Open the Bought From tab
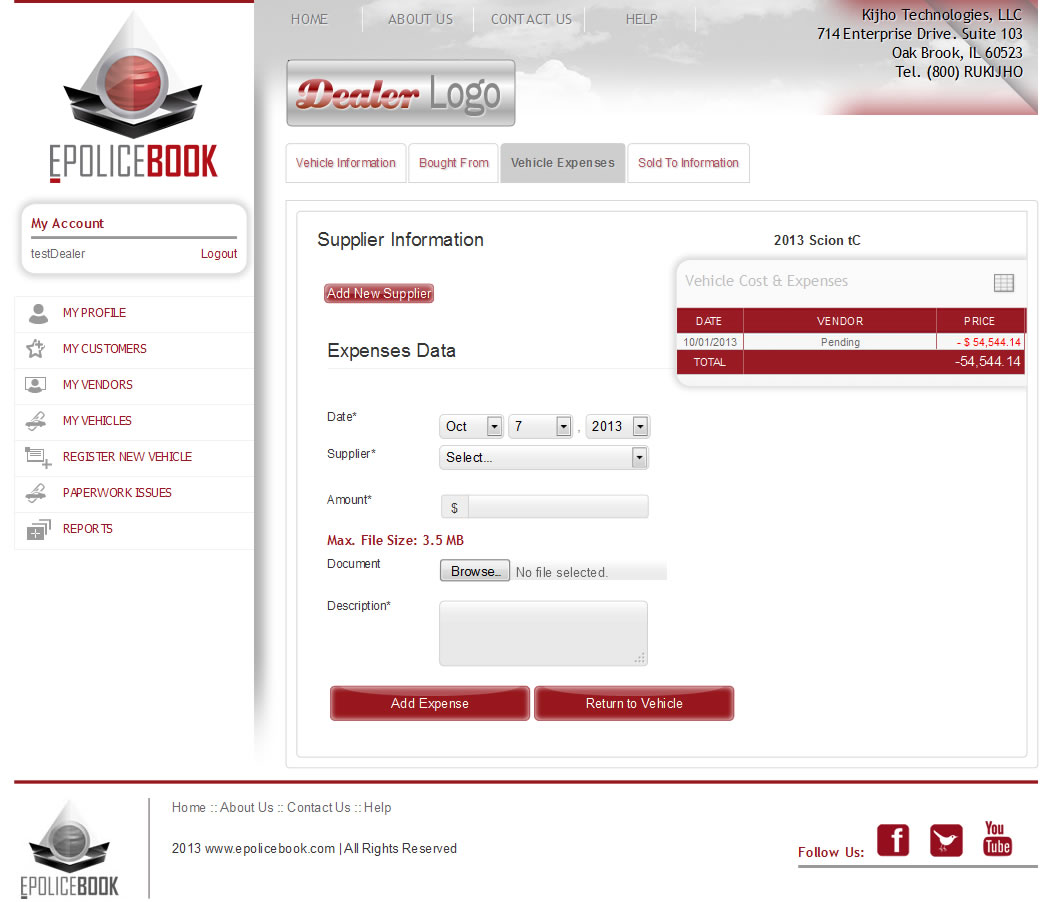Viewport: 1053px width, 902px height. click(454, 163)
